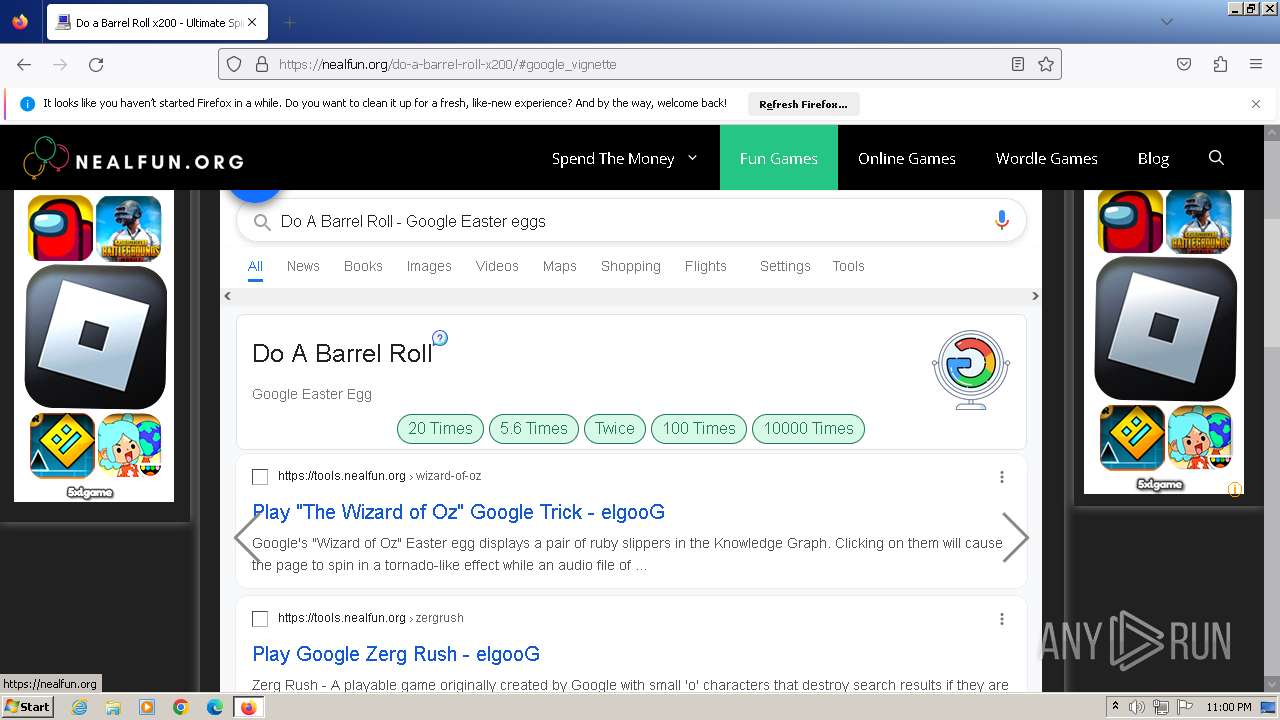
Task: Click the site padlock icon
Action: (x=262, y=64)
